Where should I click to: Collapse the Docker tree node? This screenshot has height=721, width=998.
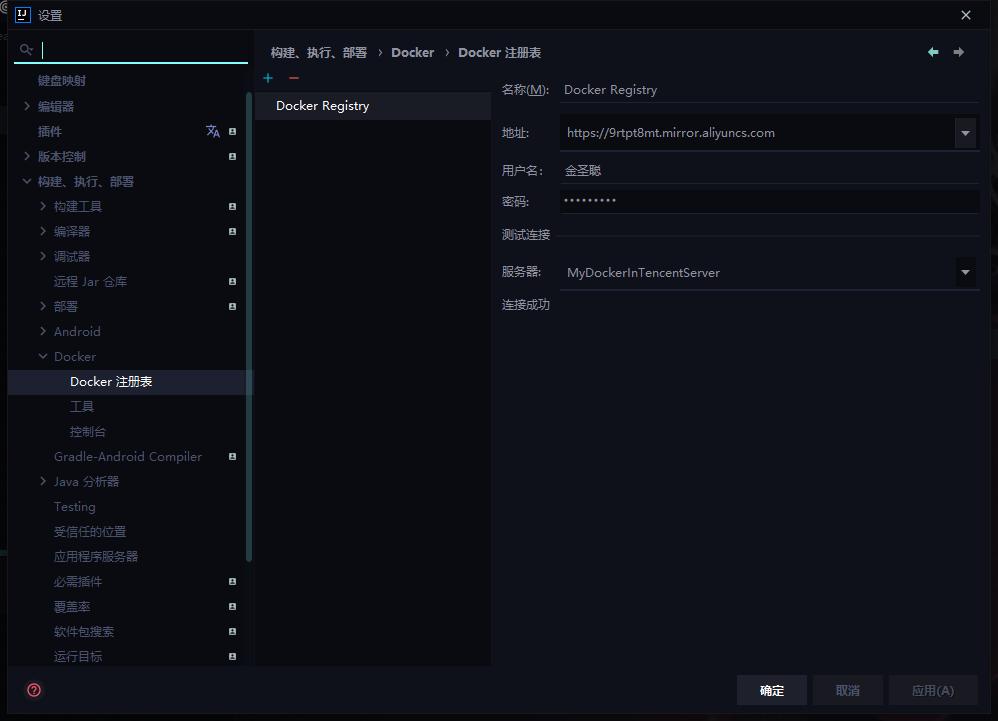point(43,356)
